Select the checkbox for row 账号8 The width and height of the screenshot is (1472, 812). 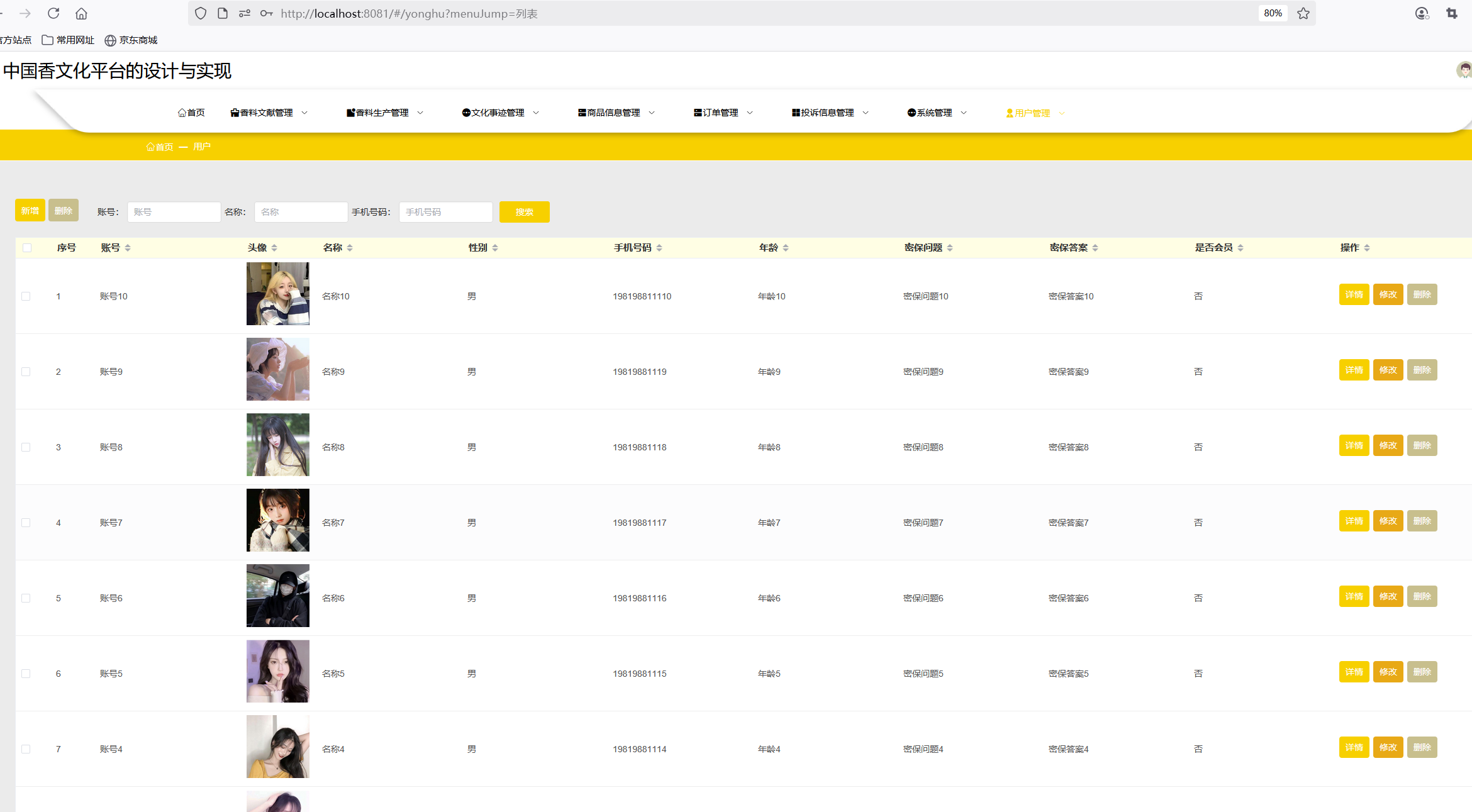point(26,447)
